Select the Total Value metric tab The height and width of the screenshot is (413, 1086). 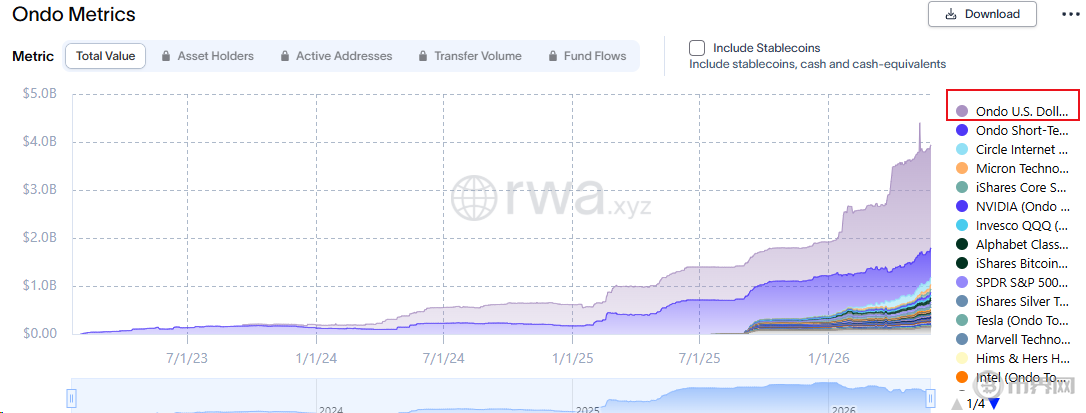[105, 56]
